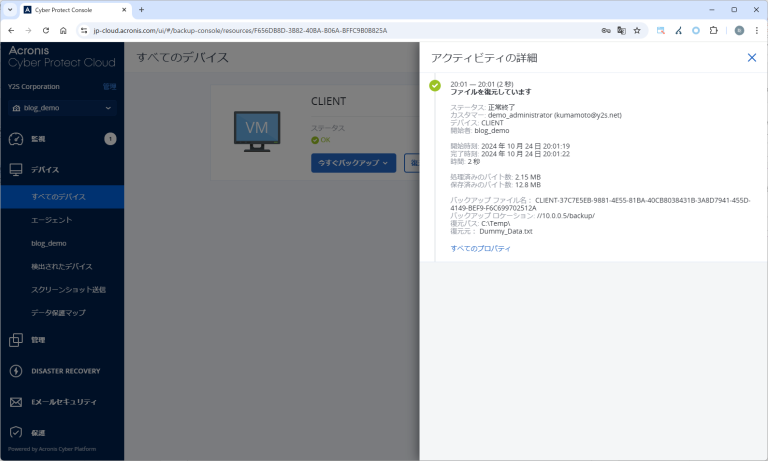Select the Disaster Recovery lightning icon
768x461 pixels.
tap(15, 371)
